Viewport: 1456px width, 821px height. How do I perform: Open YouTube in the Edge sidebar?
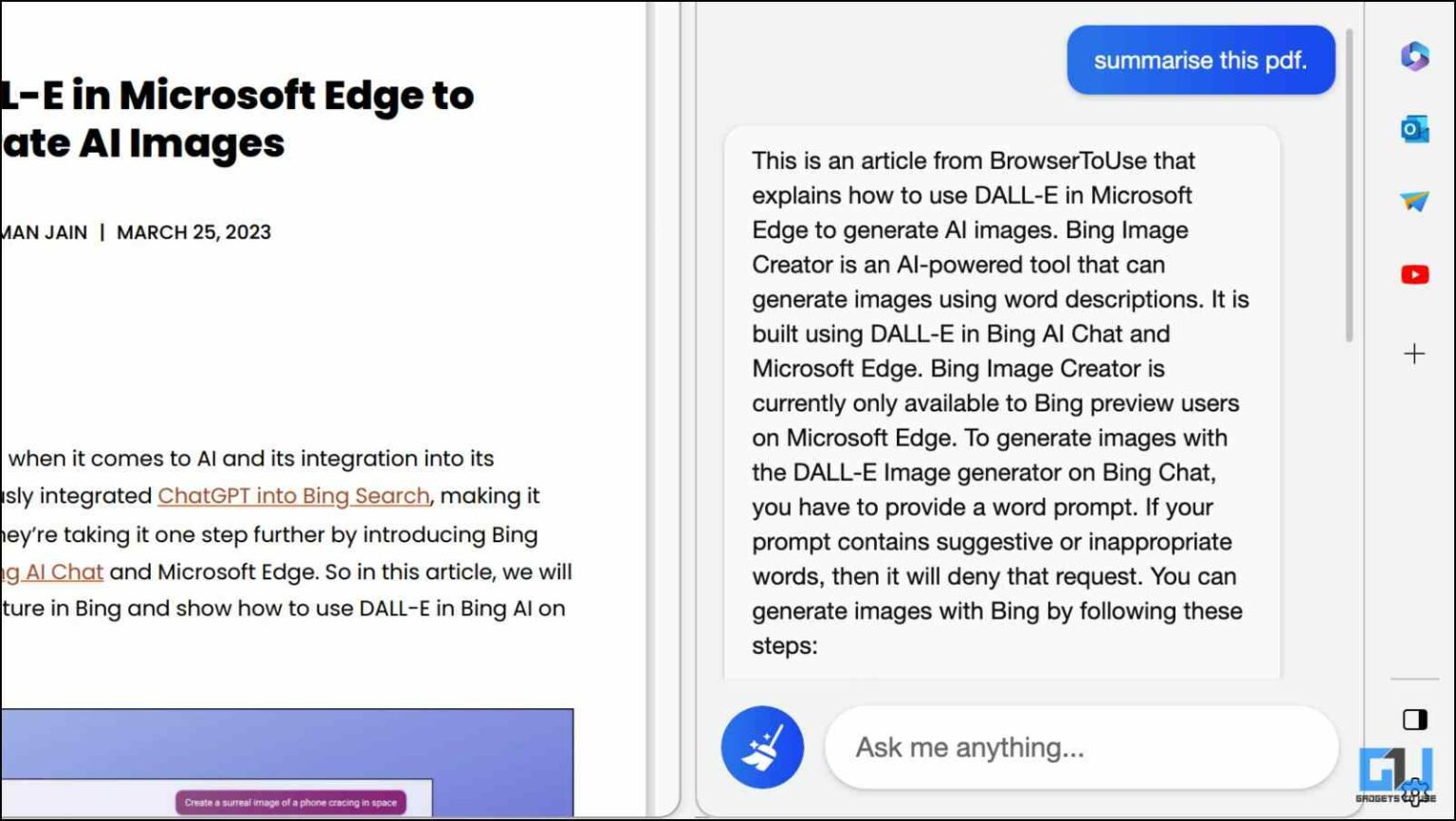pyautogui.click(x=1414, y=273)
